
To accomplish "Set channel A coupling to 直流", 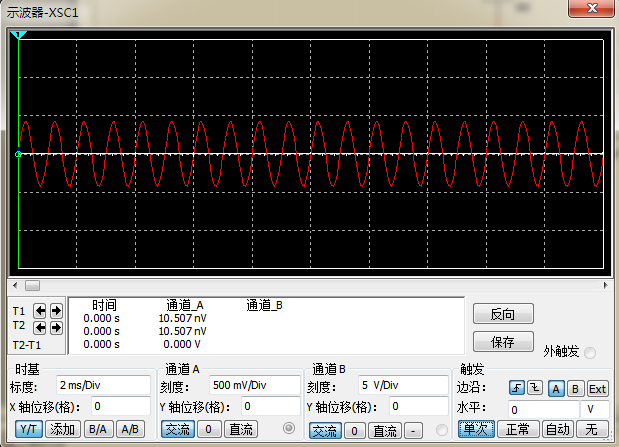I will tap(241, 429).
